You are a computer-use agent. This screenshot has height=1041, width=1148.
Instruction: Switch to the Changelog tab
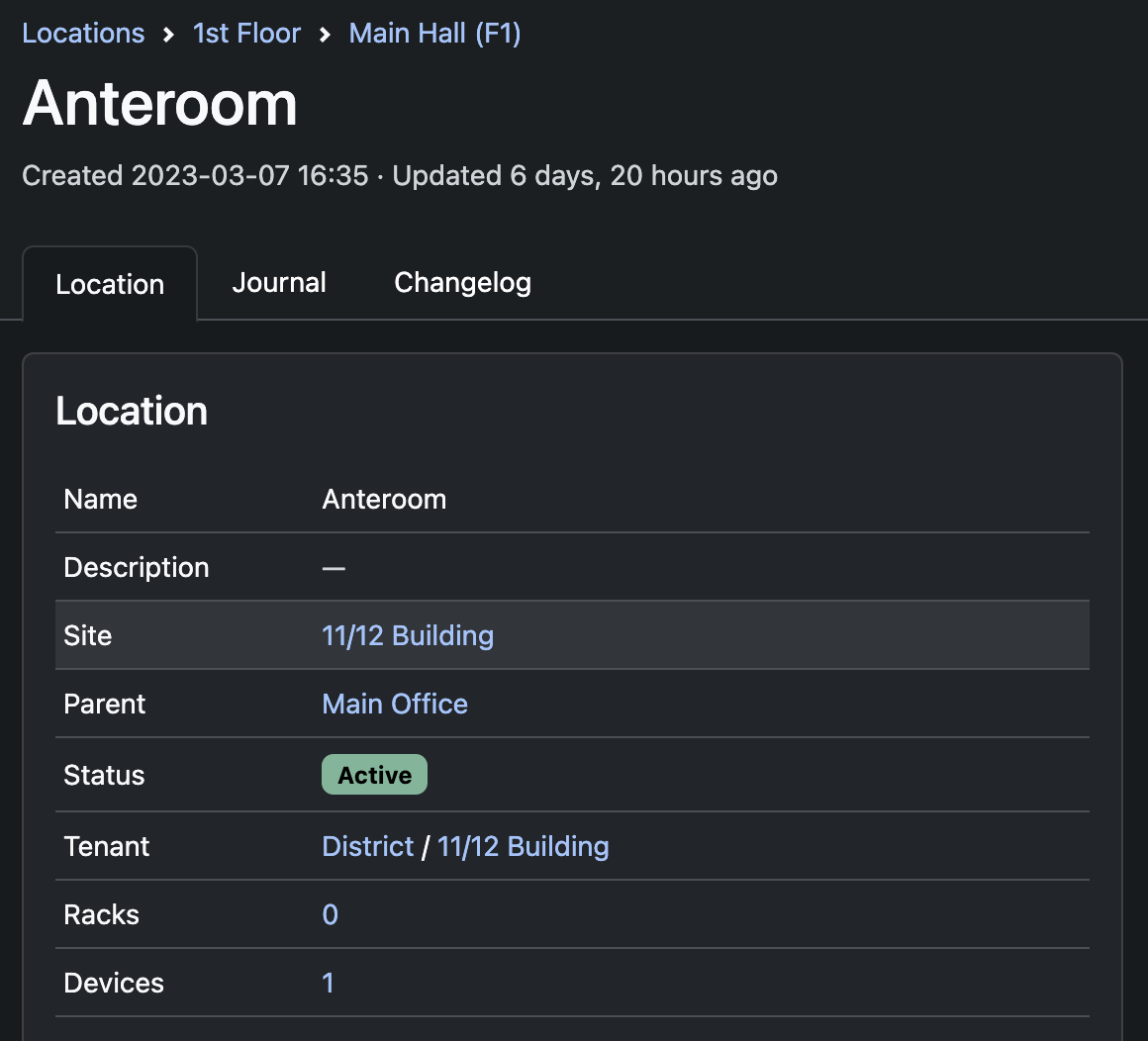[x=461, y=282]
